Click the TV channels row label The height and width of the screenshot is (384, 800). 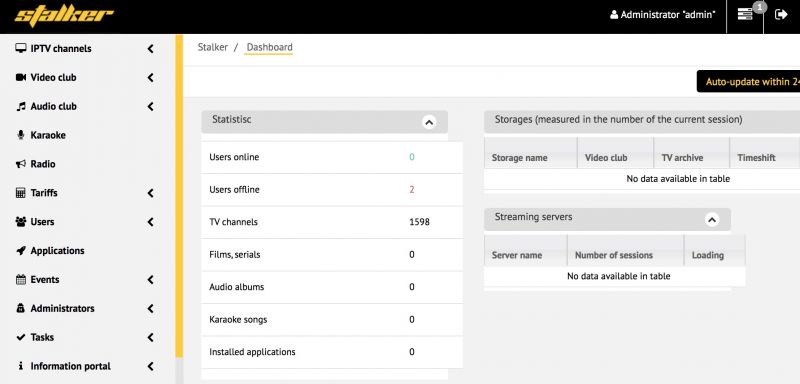[x=234, y=222]
